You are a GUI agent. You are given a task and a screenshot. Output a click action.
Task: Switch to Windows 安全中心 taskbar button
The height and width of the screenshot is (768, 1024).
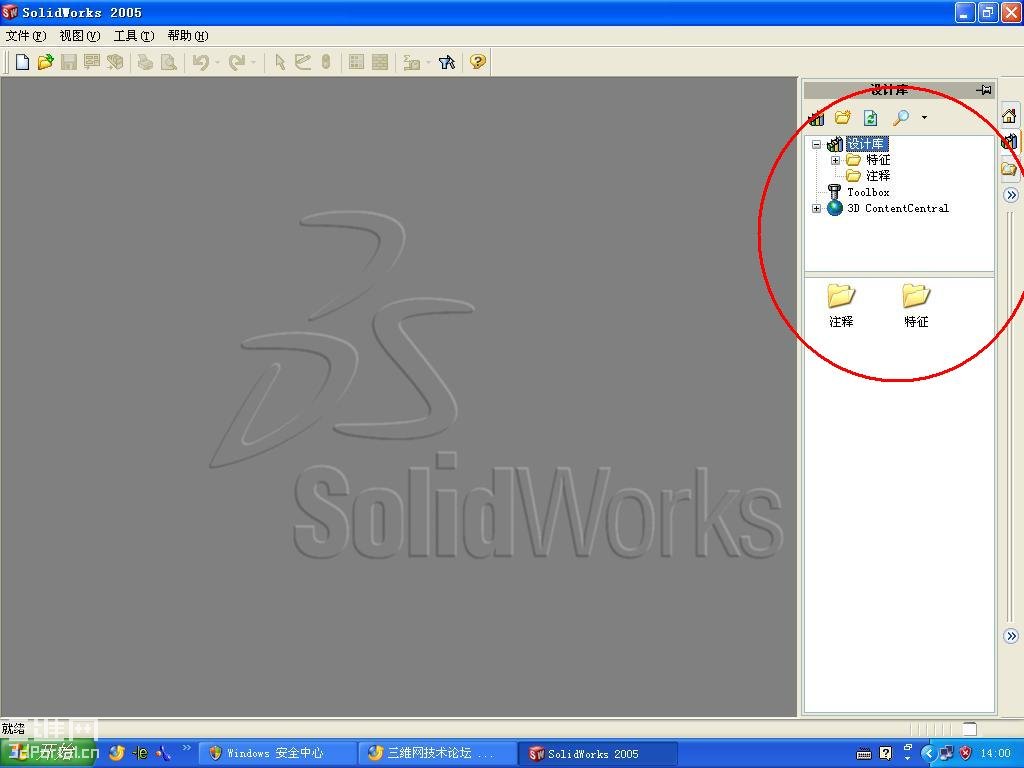tap(277, 754)
